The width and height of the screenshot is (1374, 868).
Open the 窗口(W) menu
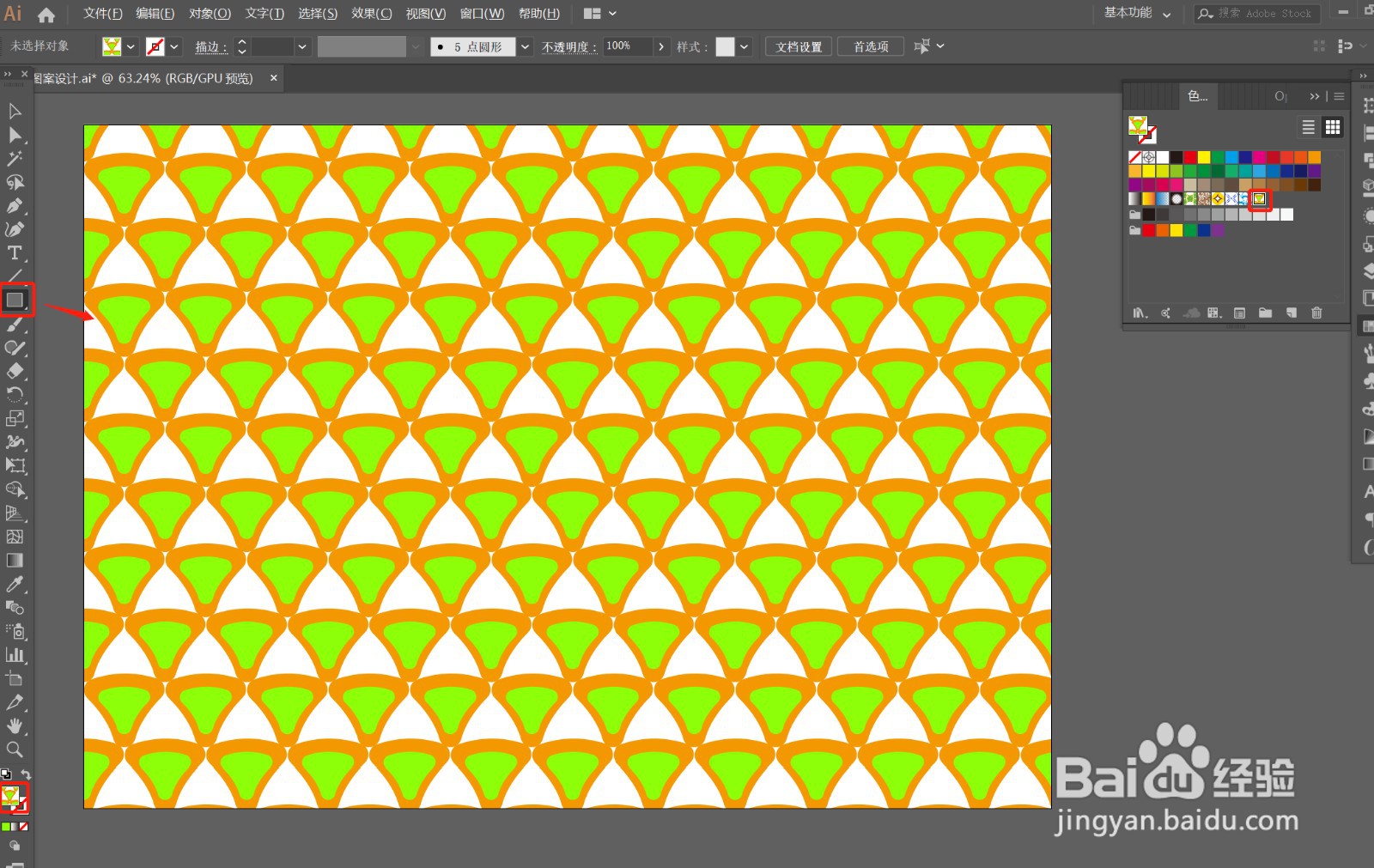click(482, 14)
